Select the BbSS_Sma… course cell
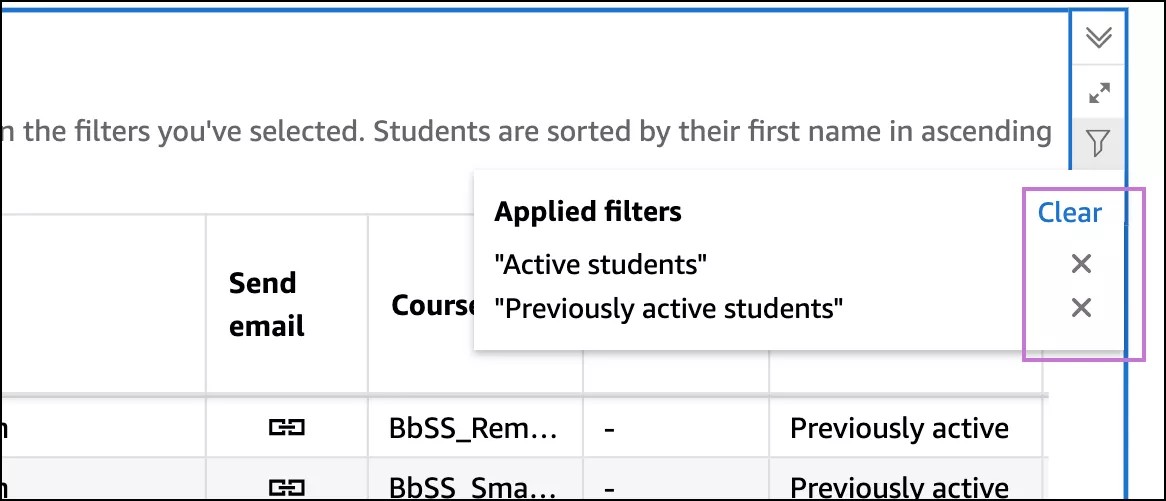1166x501 pixels. tap(473, 487)
